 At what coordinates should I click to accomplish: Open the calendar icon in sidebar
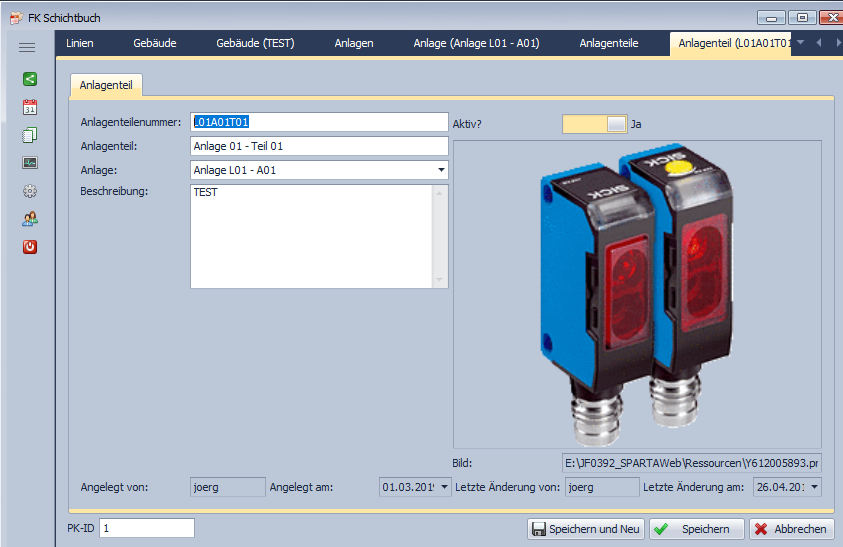point(30,107)
